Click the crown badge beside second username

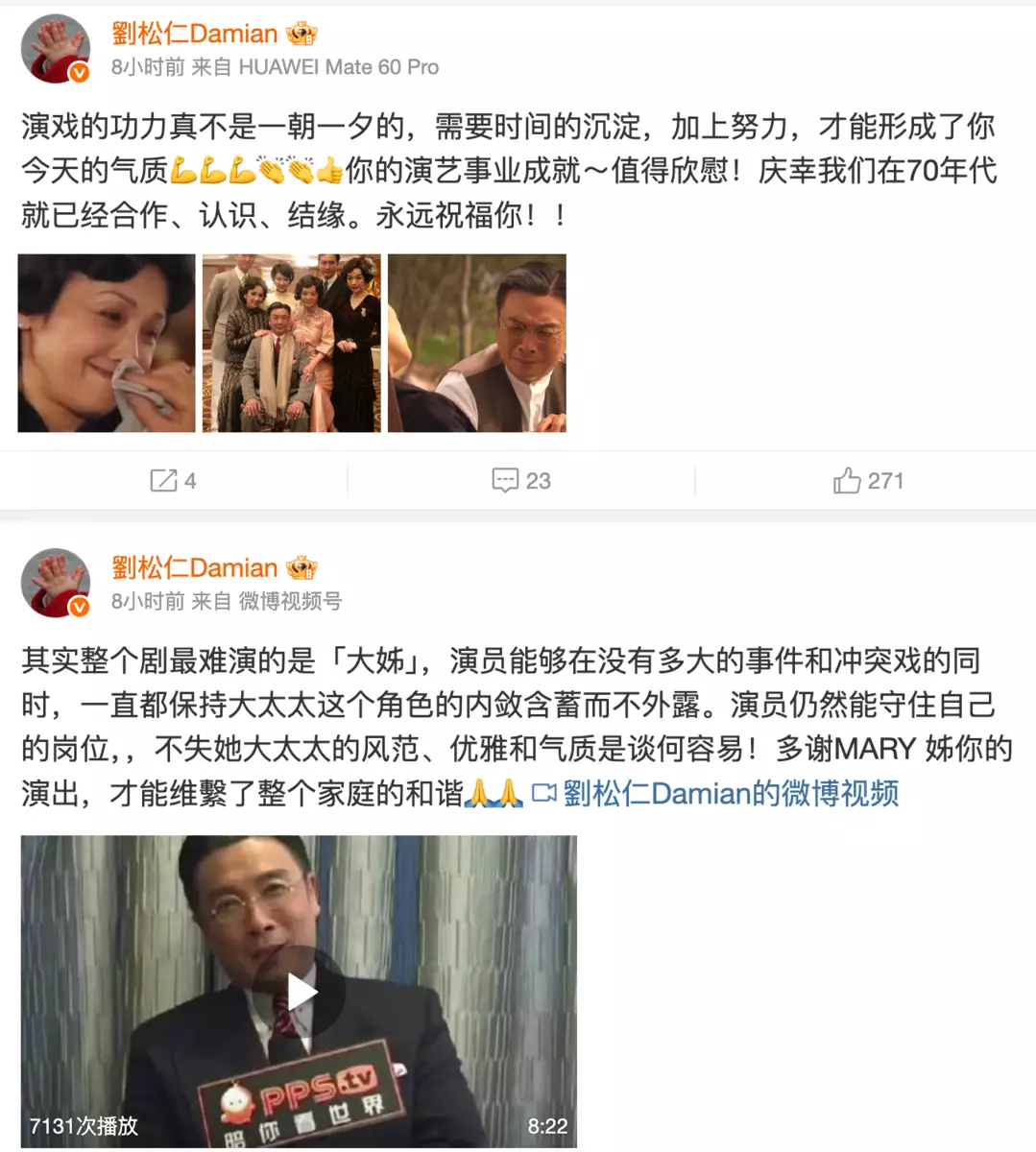tap(301, 567)
